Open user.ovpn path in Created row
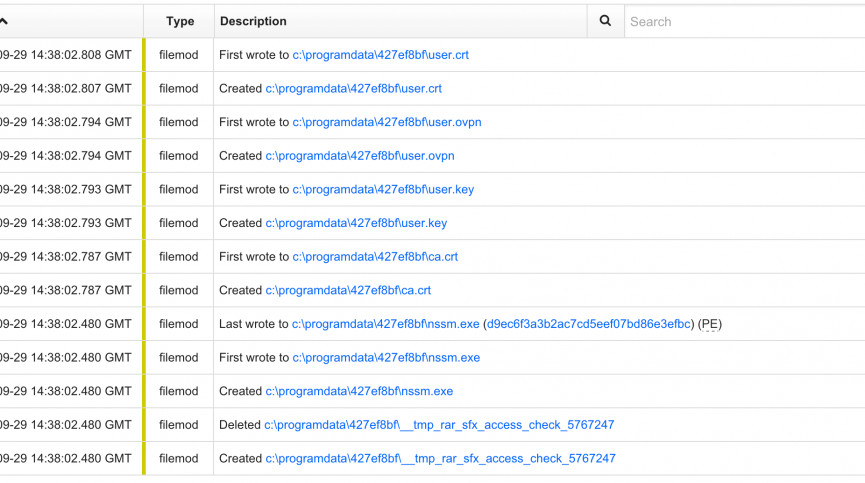This screenshot has width=865, height=483. tap(359, 156)
